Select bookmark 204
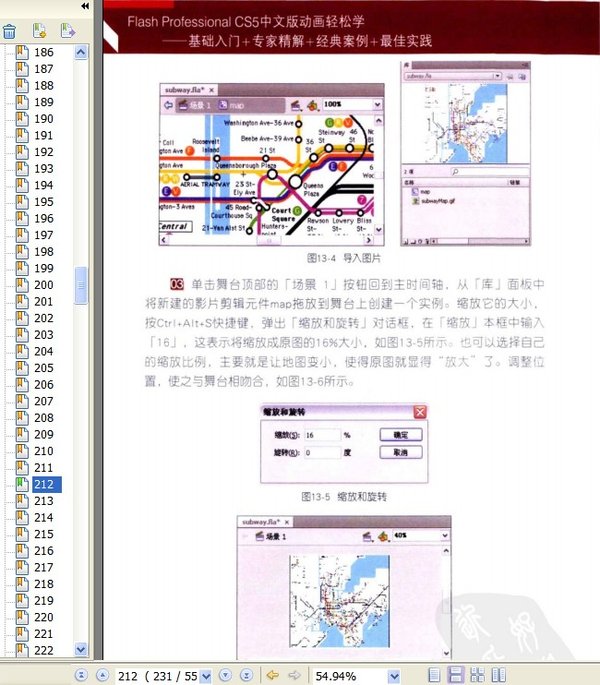600x685 pixels. 44,351
